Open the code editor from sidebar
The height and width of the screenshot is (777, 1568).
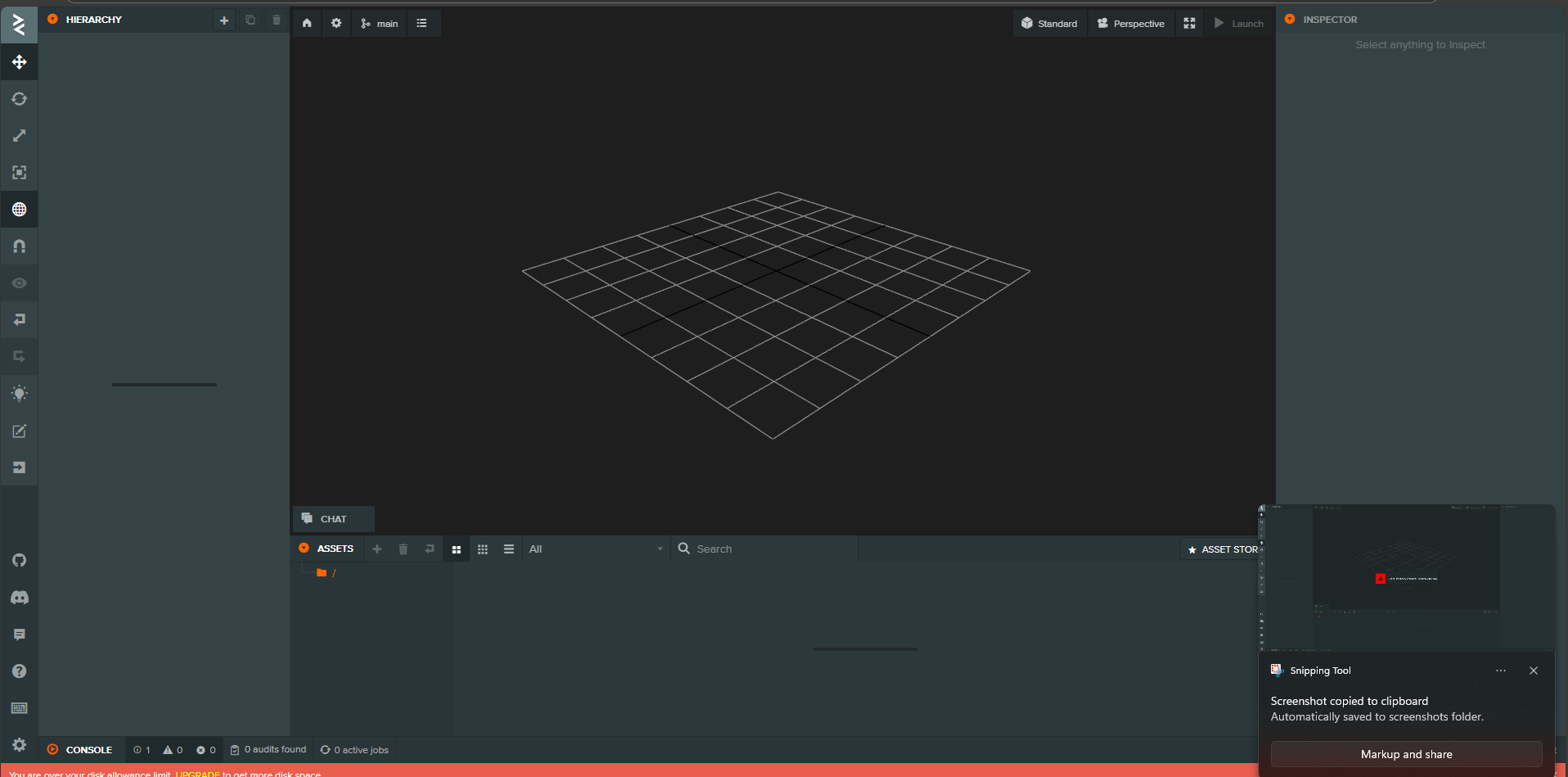point(20,431)
